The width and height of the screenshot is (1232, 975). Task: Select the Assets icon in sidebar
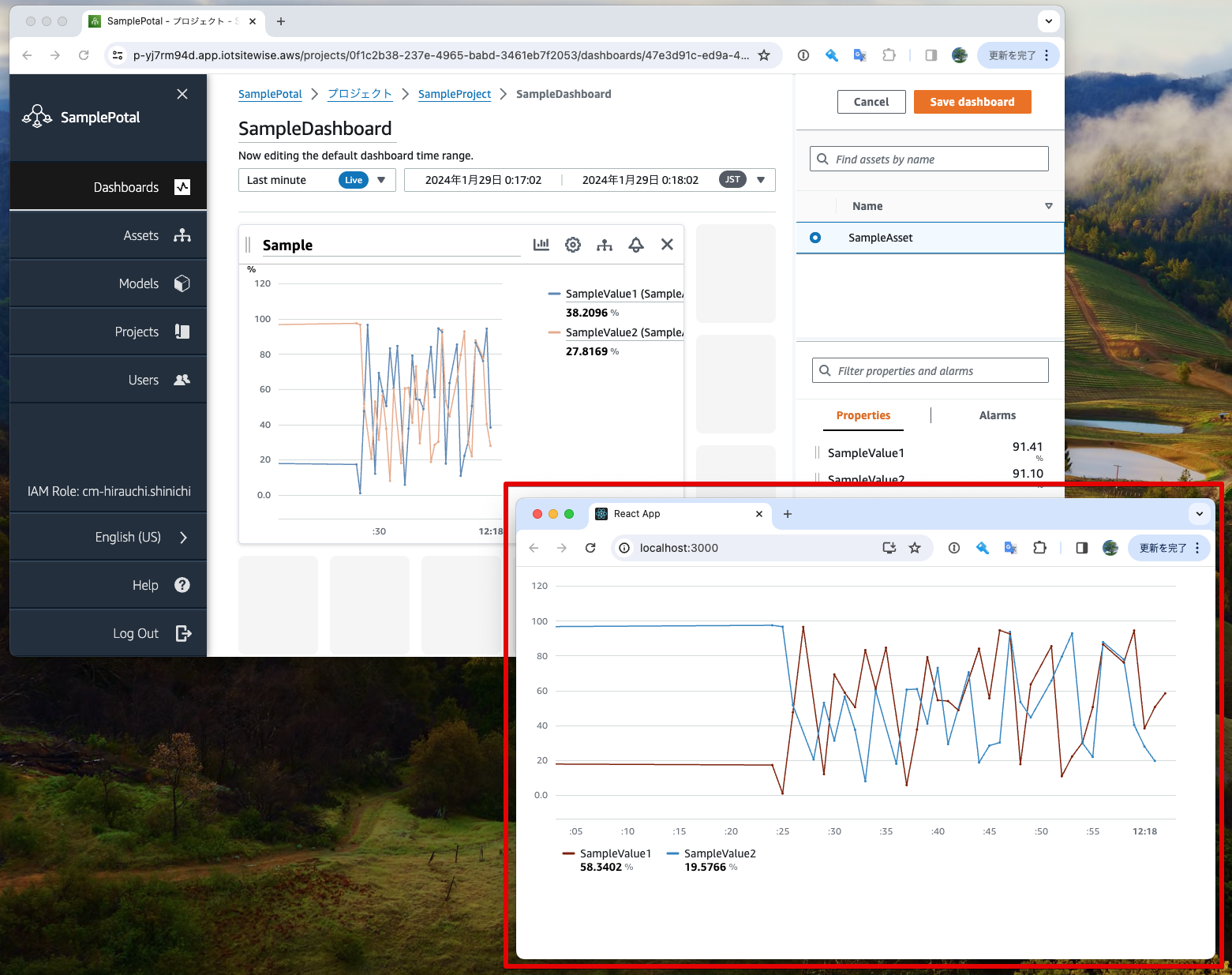click(x=182, y=234)
